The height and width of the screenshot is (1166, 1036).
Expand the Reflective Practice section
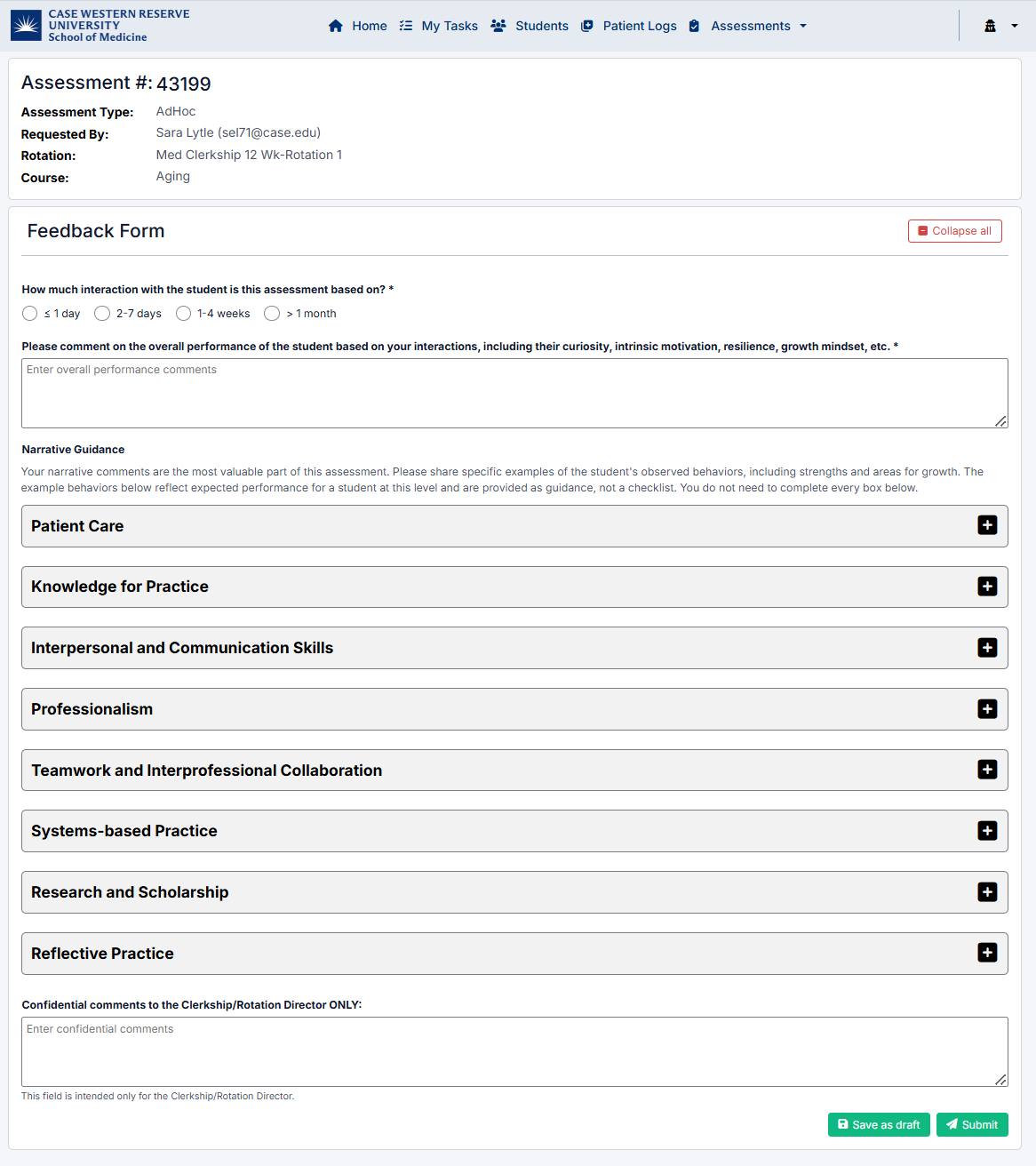coord(987,953)
